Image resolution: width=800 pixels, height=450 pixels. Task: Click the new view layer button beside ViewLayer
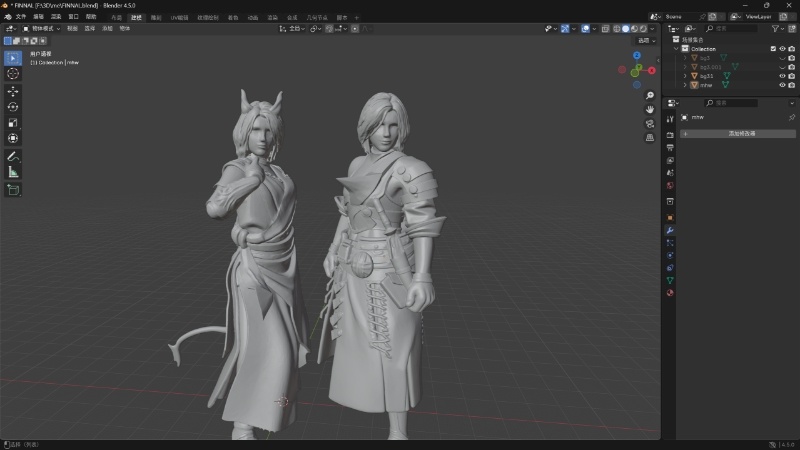783,17
